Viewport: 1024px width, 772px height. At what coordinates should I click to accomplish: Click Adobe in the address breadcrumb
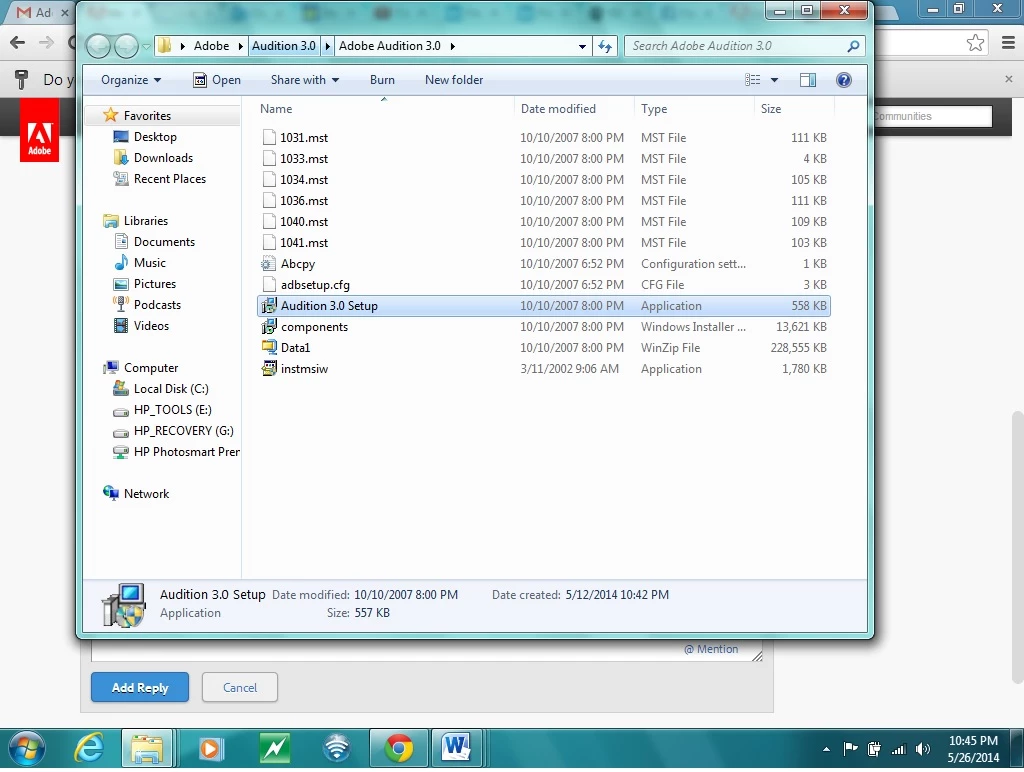(x=212, y=46)
